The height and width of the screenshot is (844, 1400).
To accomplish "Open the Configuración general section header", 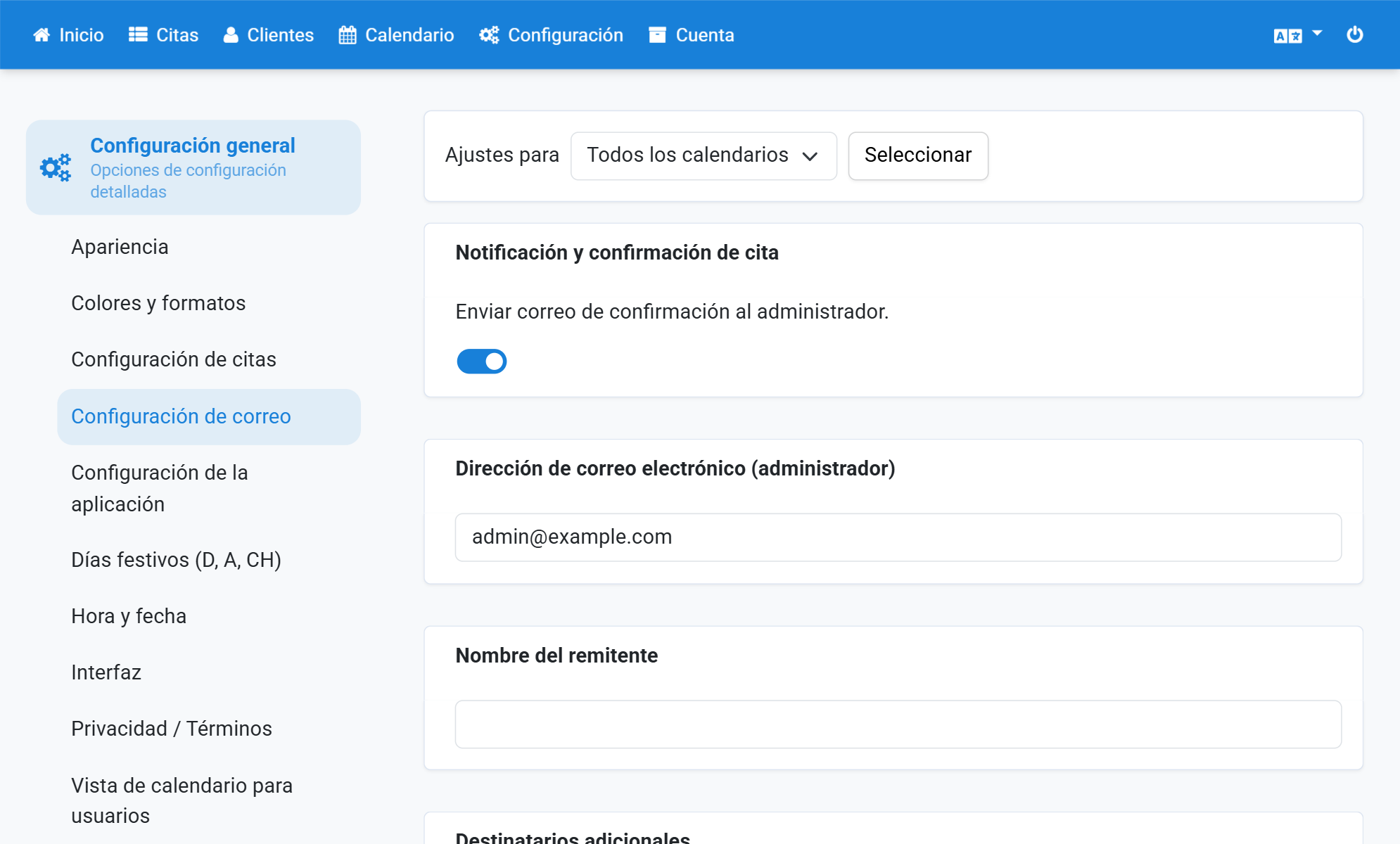I will point(193,167).
